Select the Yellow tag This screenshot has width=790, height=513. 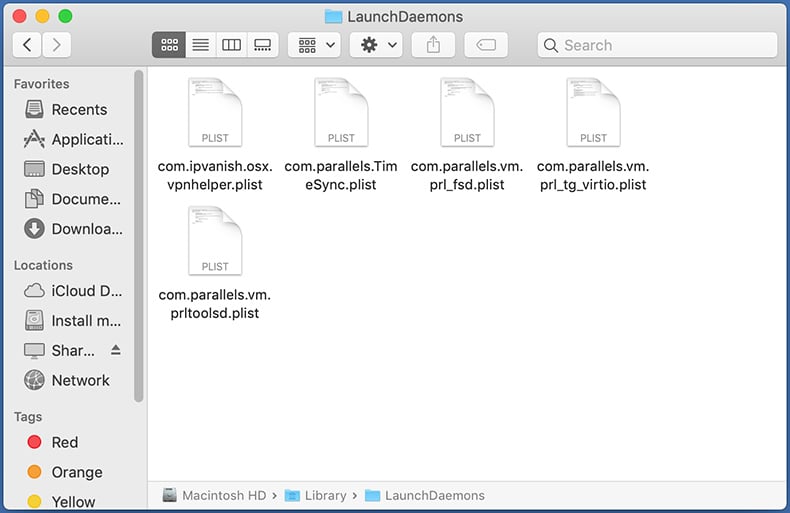(61, 501)
